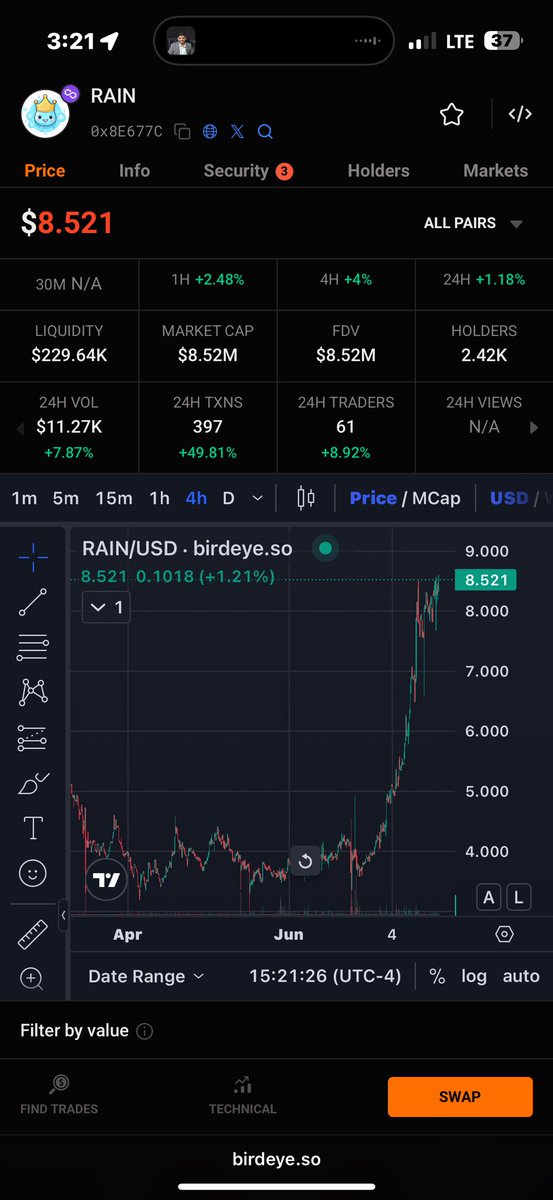Open the ALL PAIRS dropdown
This screenshot has height=1200, width=553.
pyautogui.click(x=473, y=223)
